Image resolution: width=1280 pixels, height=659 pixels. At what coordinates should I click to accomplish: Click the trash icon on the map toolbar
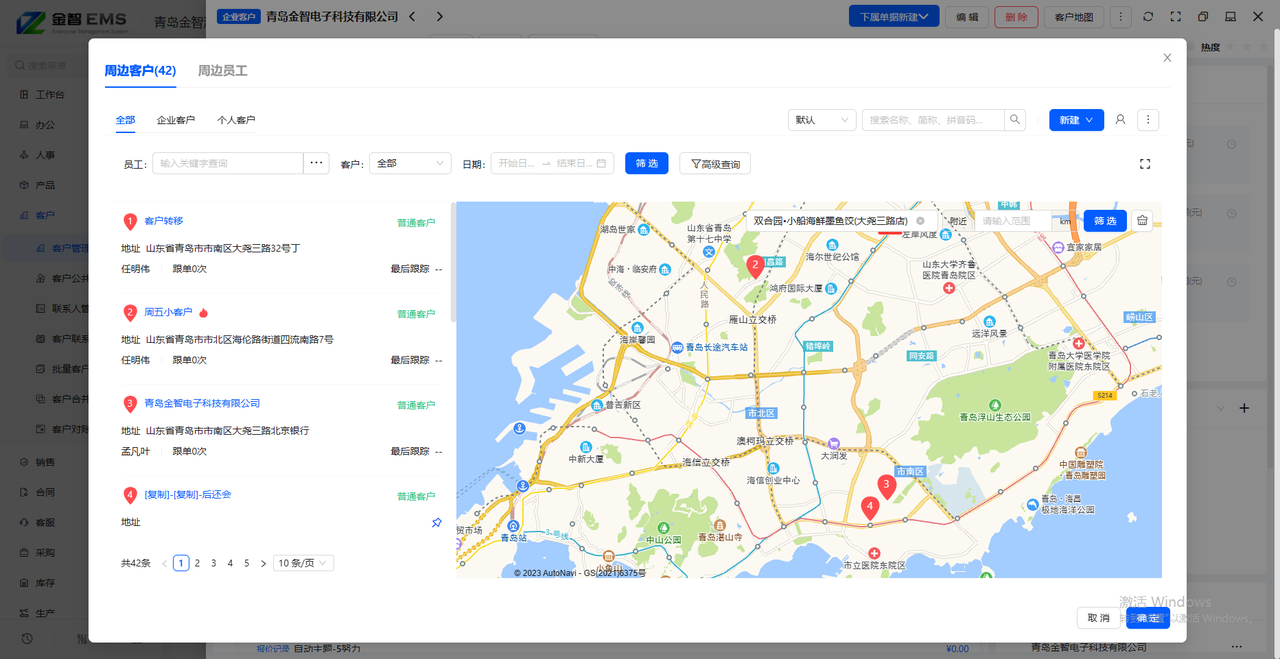click(x=1142, y=221)
